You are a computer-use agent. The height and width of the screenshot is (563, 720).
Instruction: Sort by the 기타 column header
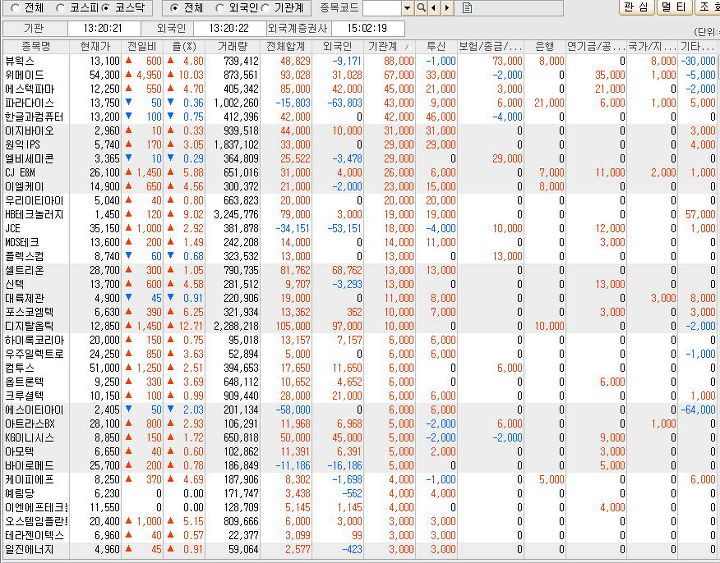(x=697, y=46)
